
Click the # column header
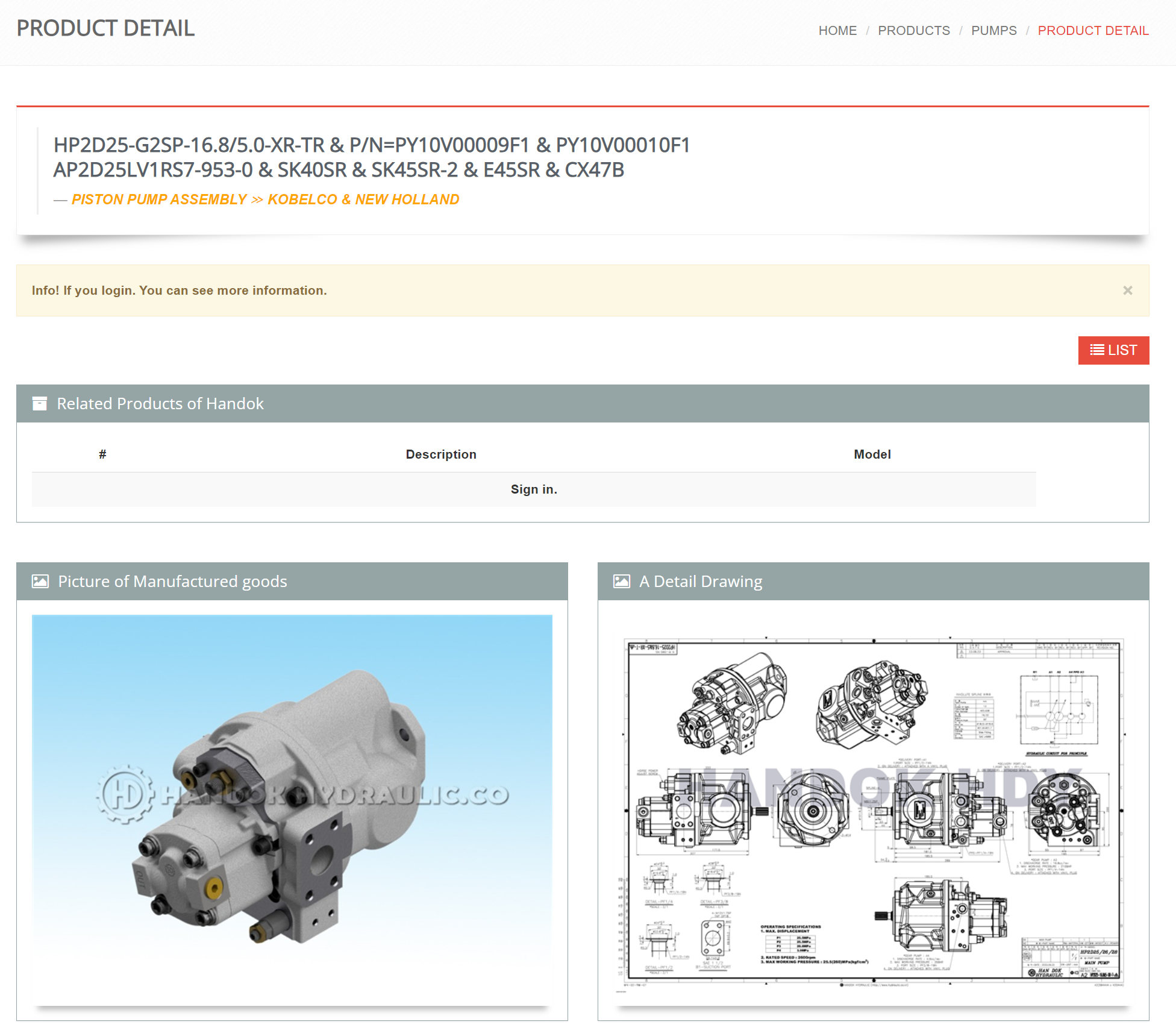pos(102,454)
